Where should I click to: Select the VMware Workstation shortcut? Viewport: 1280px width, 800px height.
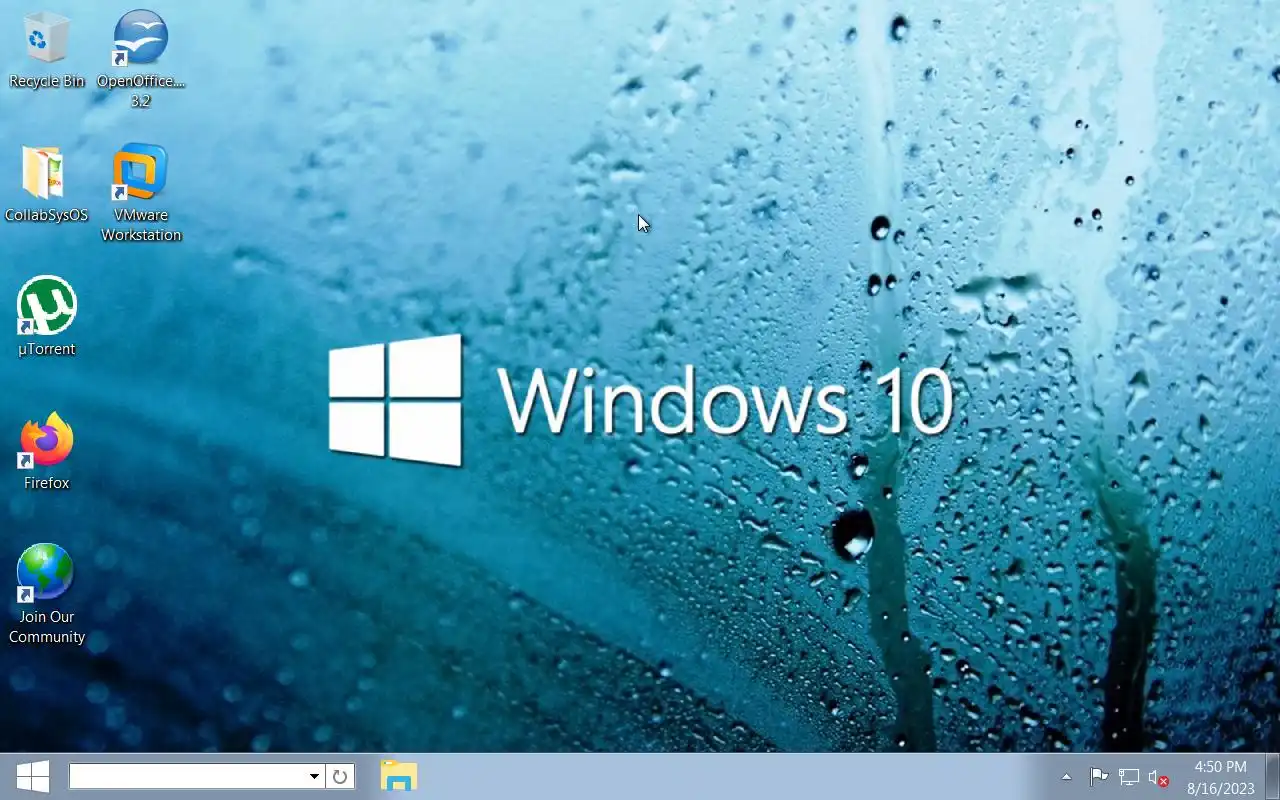(141, 193)
